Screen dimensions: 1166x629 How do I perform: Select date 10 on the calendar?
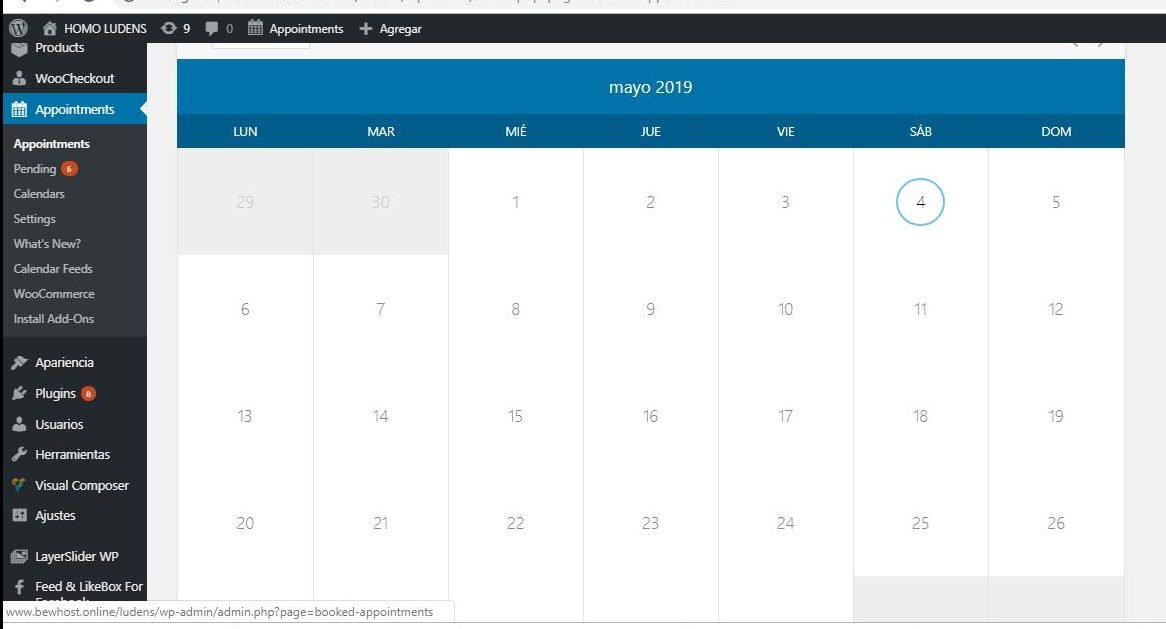point(785,309)
